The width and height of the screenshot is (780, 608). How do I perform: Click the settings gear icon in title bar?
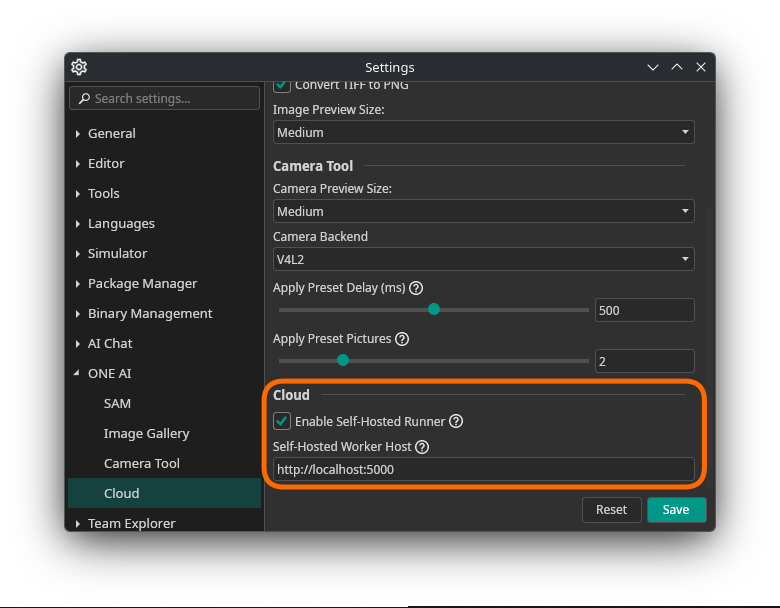tap(79, 67)
